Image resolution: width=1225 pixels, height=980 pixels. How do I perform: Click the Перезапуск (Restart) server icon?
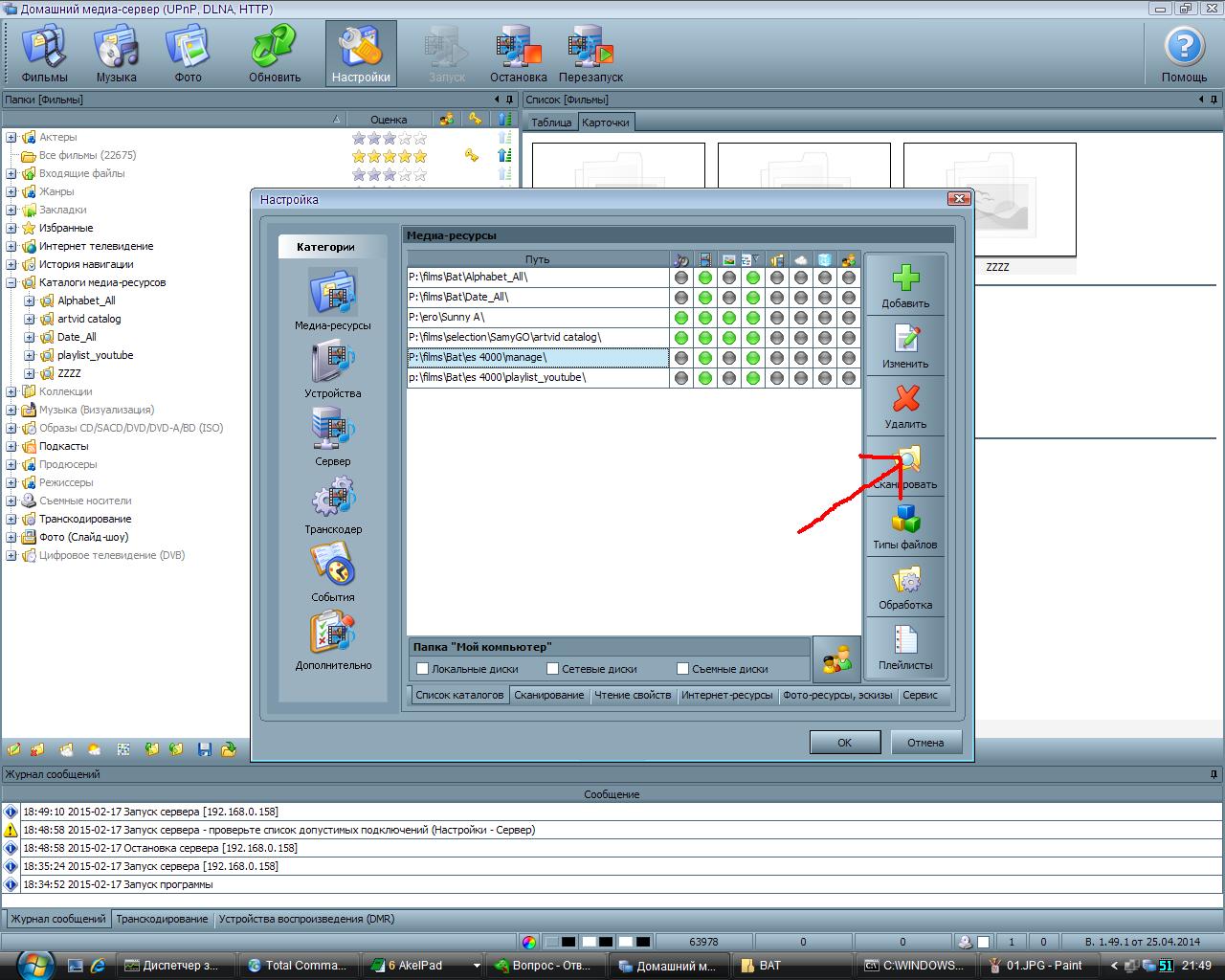click(590, 50)
